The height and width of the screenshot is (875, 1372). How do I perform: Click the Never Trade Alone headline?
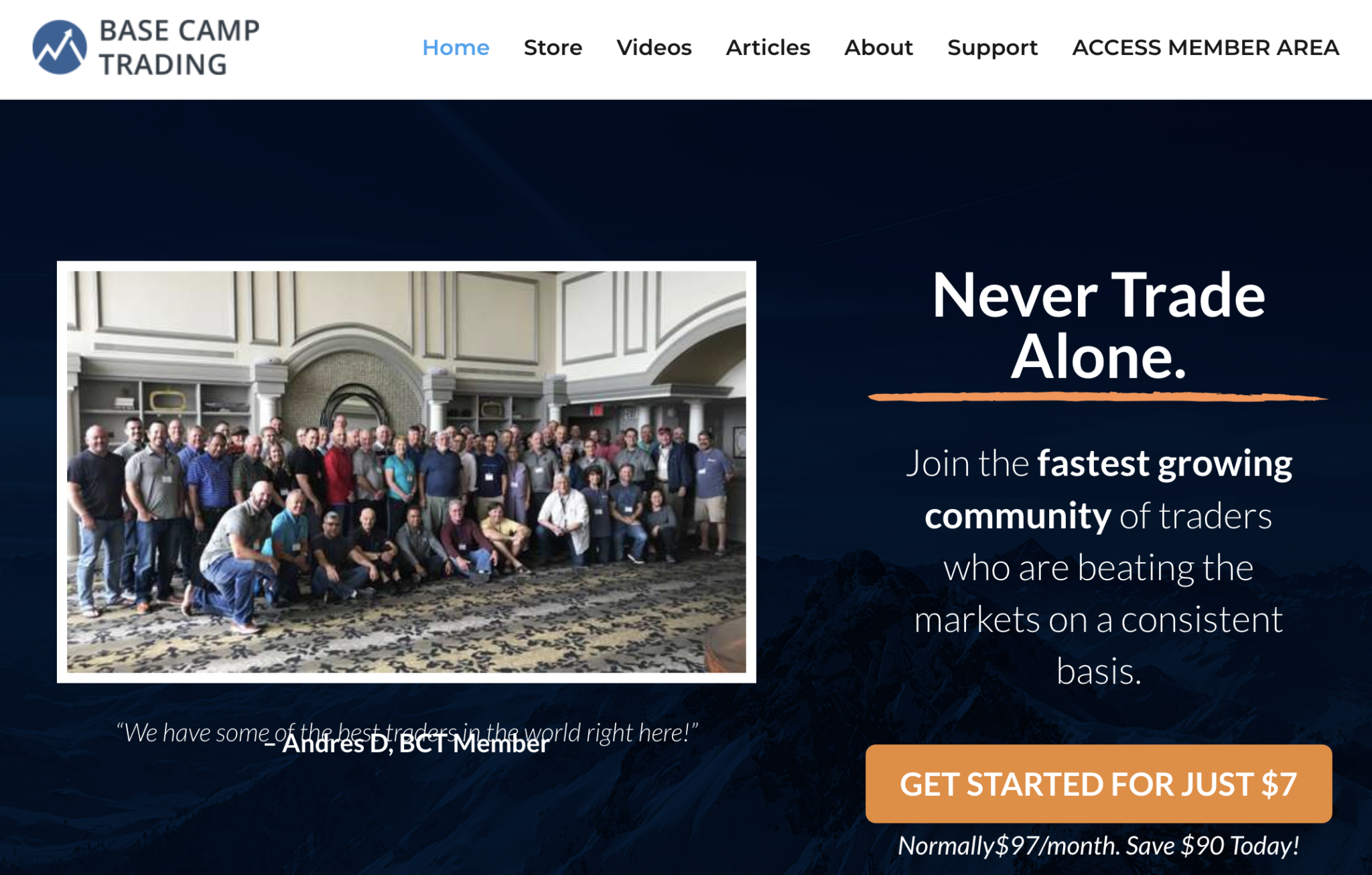(x=1099, y=326)
